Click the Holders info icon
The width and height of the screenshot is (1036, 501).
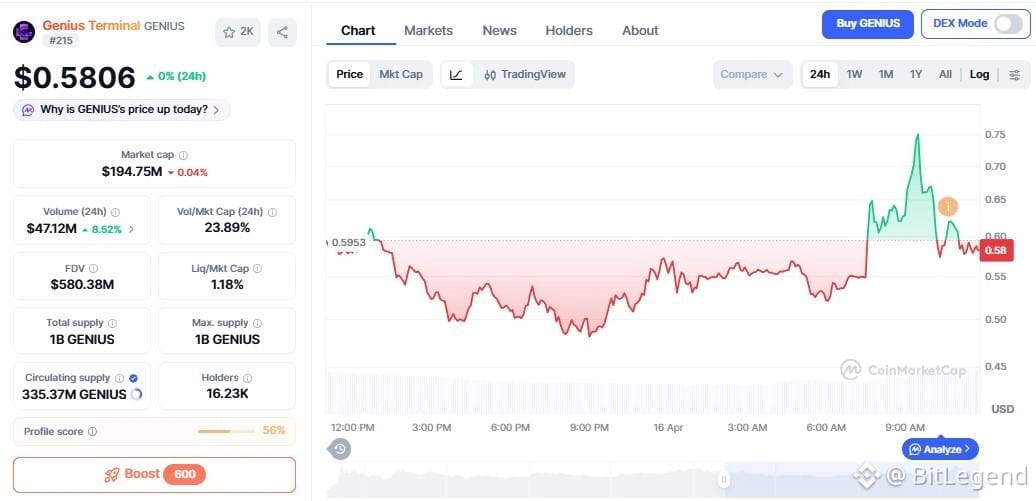coord(247,378)
